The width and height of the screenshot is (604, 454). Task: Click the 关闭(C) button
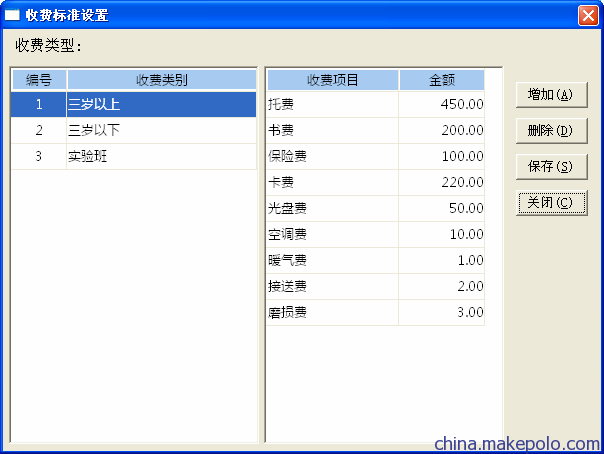pos(551,203)
